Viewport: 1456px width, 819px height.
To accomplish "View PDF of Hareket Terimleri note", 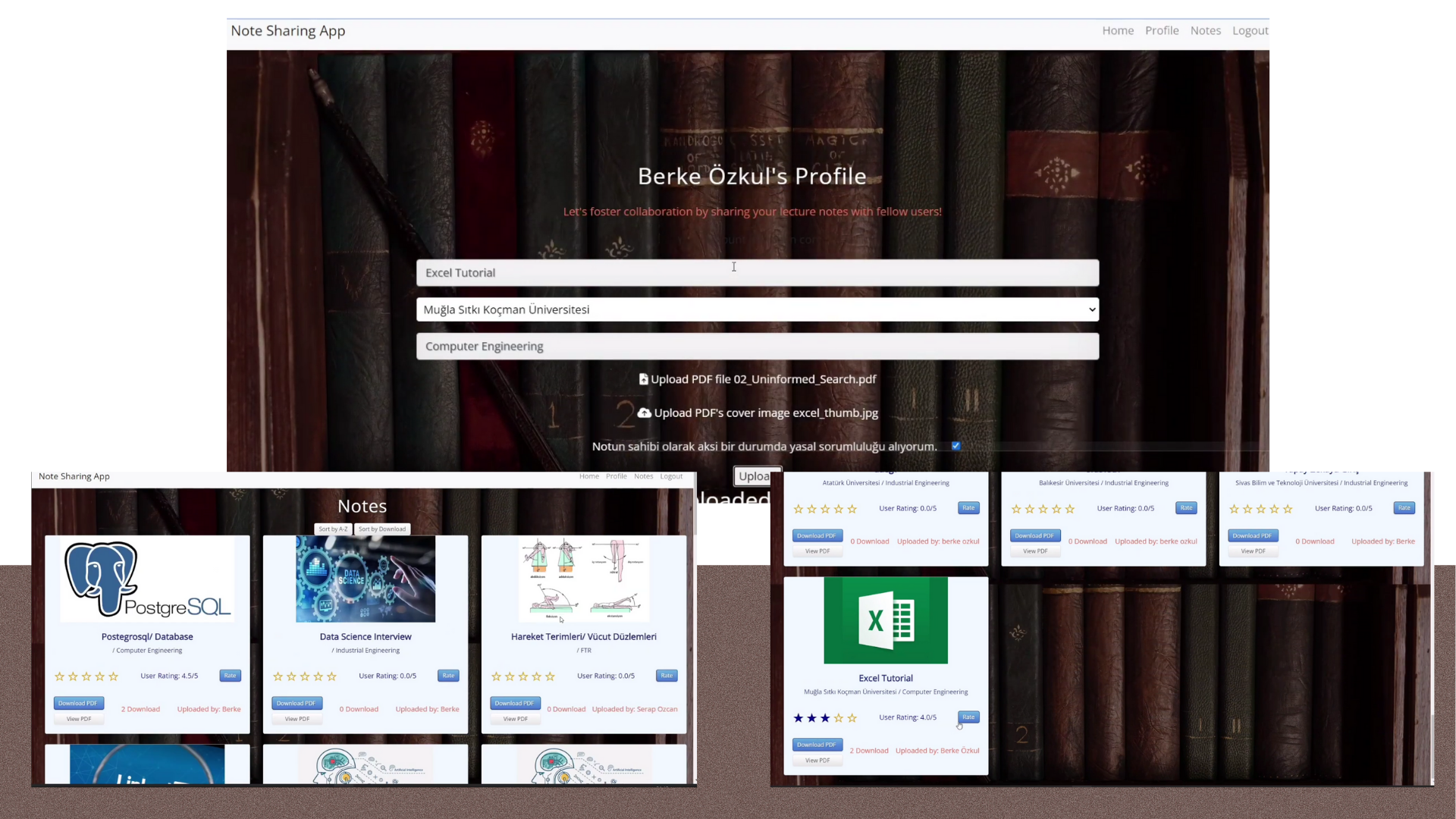I will click(x=515, y=719).
